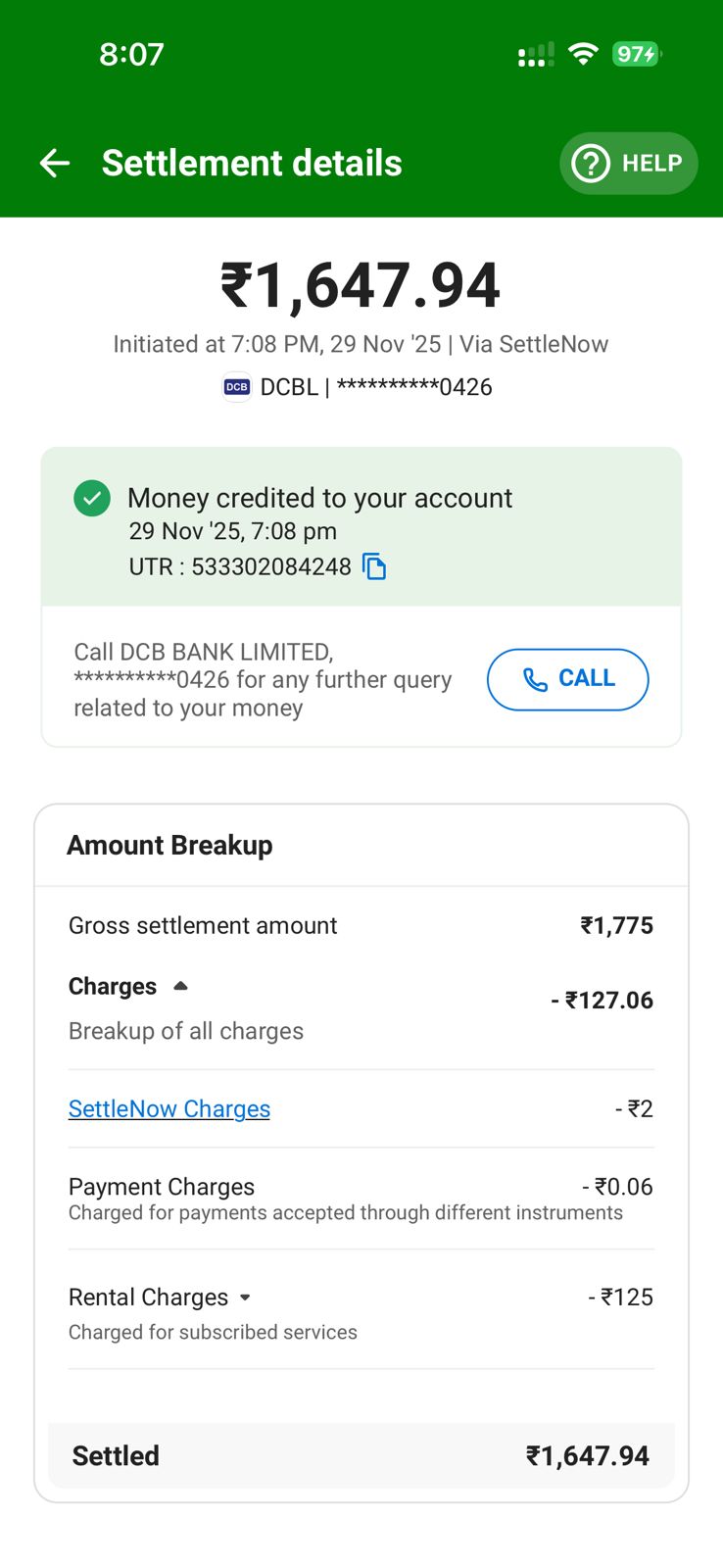
Task: Tap the Gross settlement amount row
Action: point(361,925)
